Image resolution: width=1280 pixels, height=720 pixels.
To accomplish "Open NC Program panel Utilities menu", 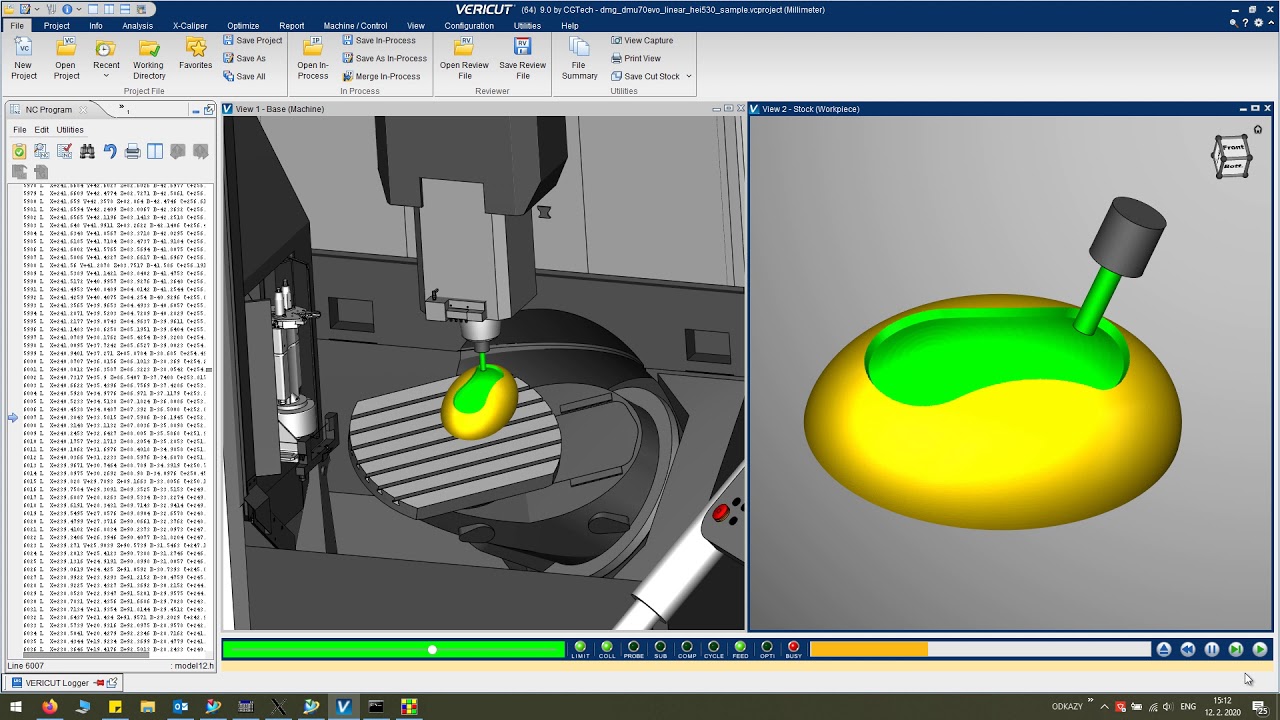I will tap(70, 130).
